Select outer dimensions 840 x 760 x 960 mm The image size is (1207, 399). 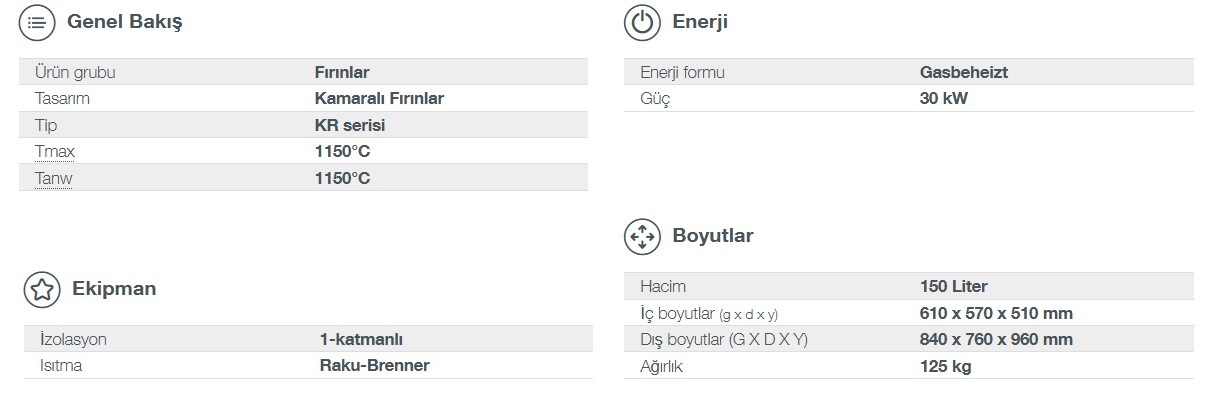tap(996, 339)
